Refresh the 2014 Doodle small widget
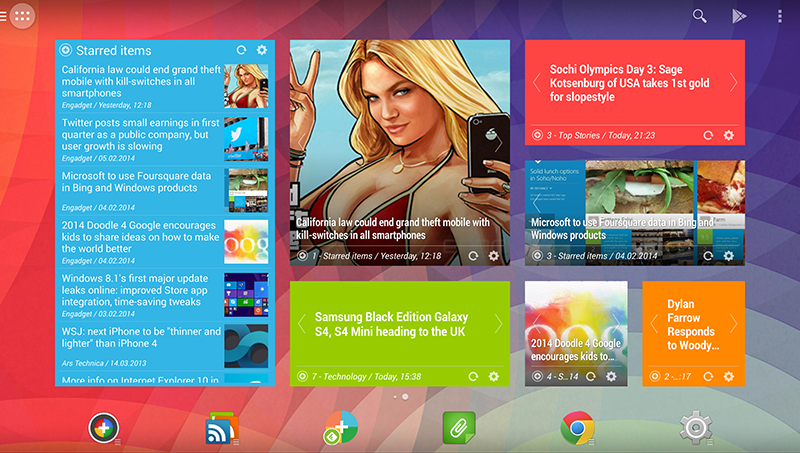The image size is (800, 453). tap(591, 376)
